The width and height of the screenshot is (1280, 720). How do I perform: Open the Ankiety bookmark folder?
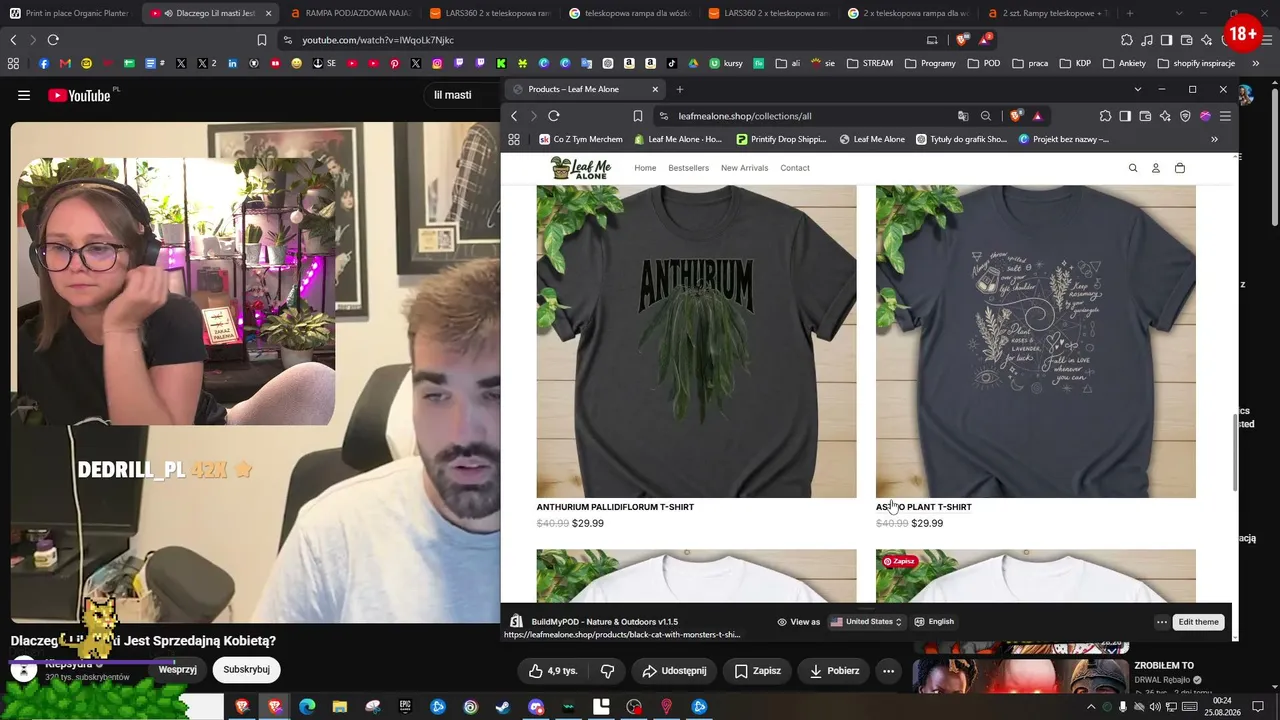point(1124,63)
